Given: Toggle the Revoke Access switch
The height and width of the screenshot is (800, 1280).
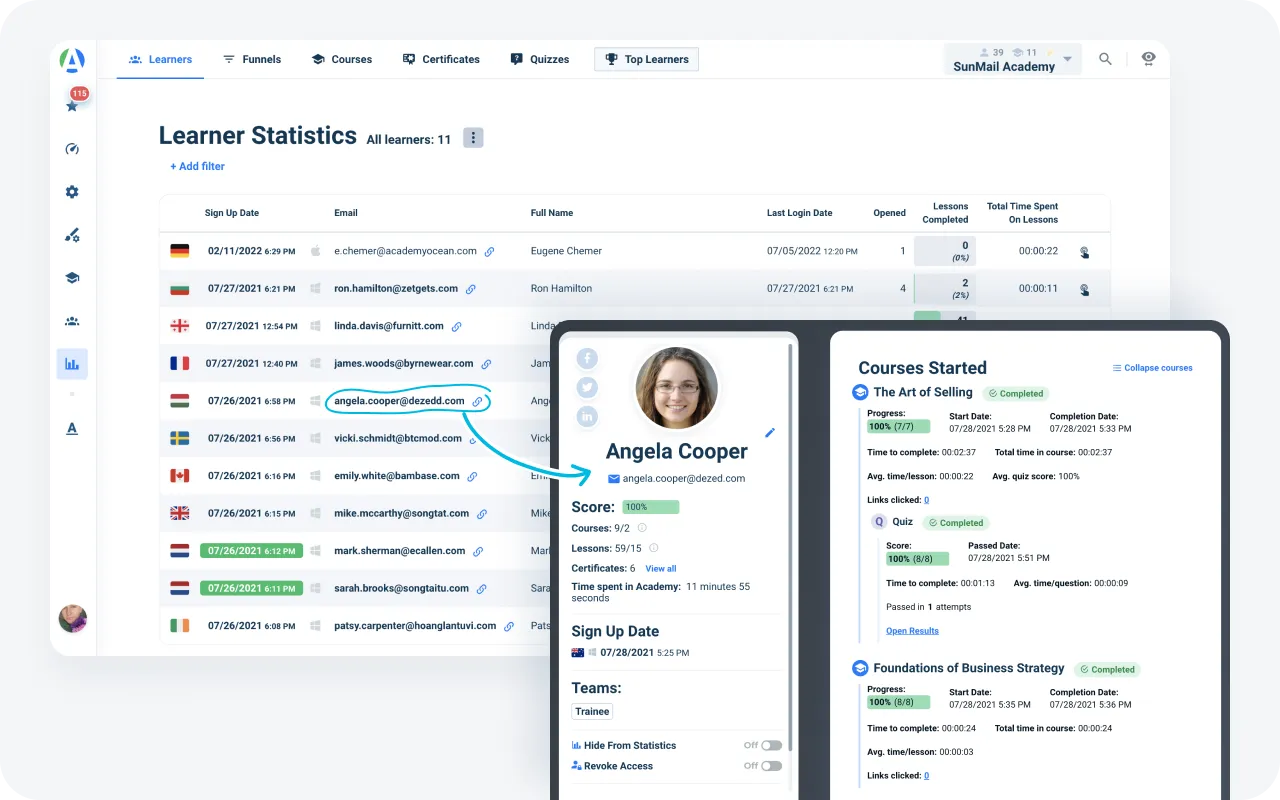Looking at the screenshot, I should 770,766.
